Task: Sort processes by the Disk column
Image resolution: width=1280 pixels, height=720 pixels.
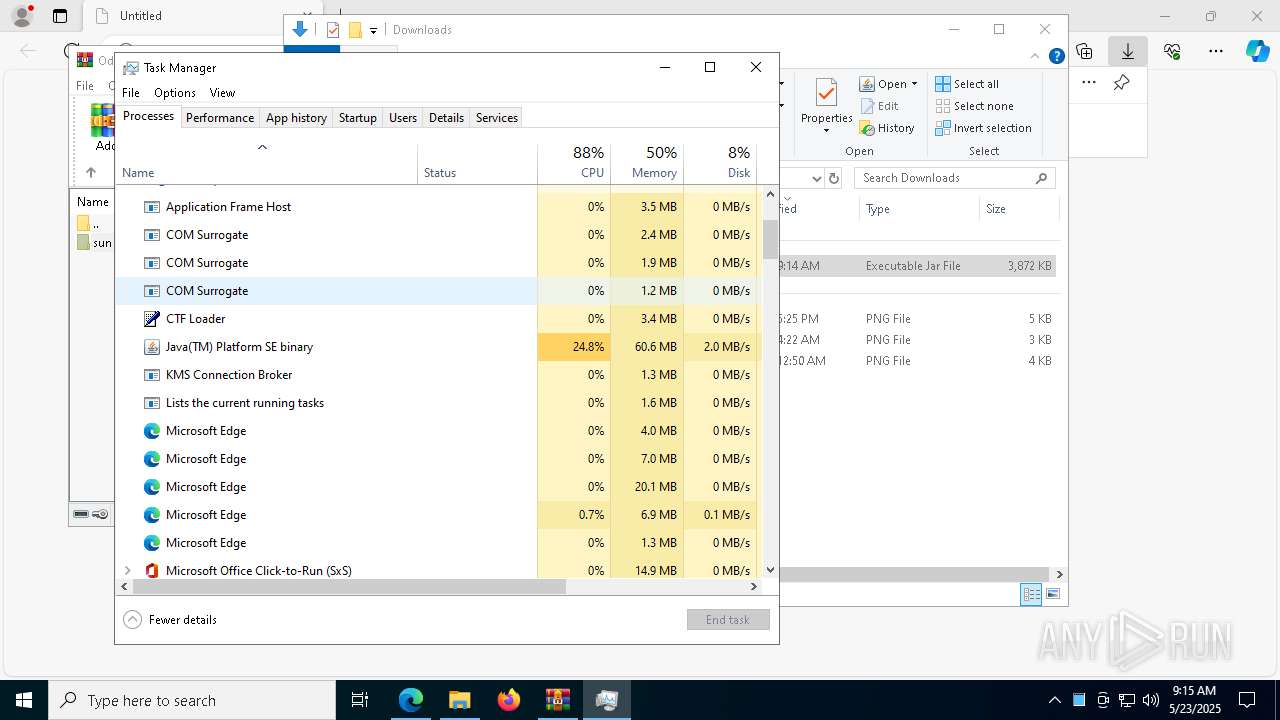Action: click(720, 163)
